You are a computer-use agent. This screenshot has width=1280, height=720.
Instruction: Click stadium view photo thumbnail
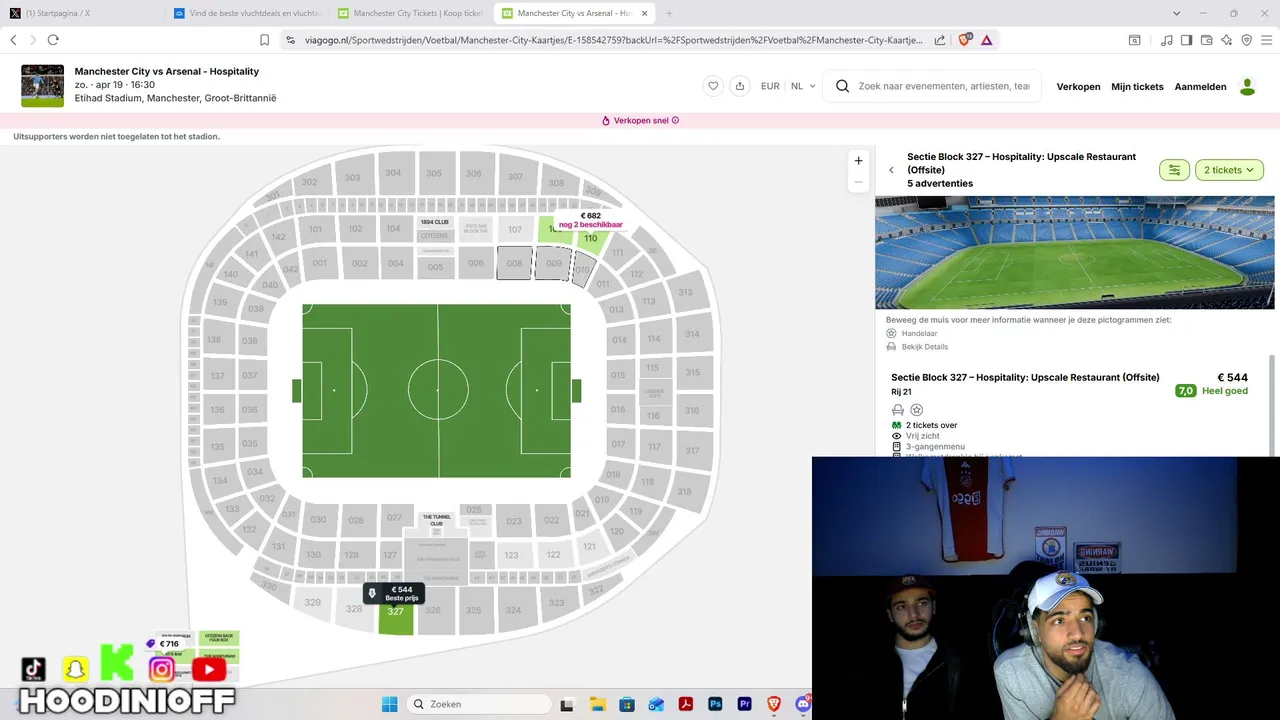pyautogui.click(x=1075, y=253)
